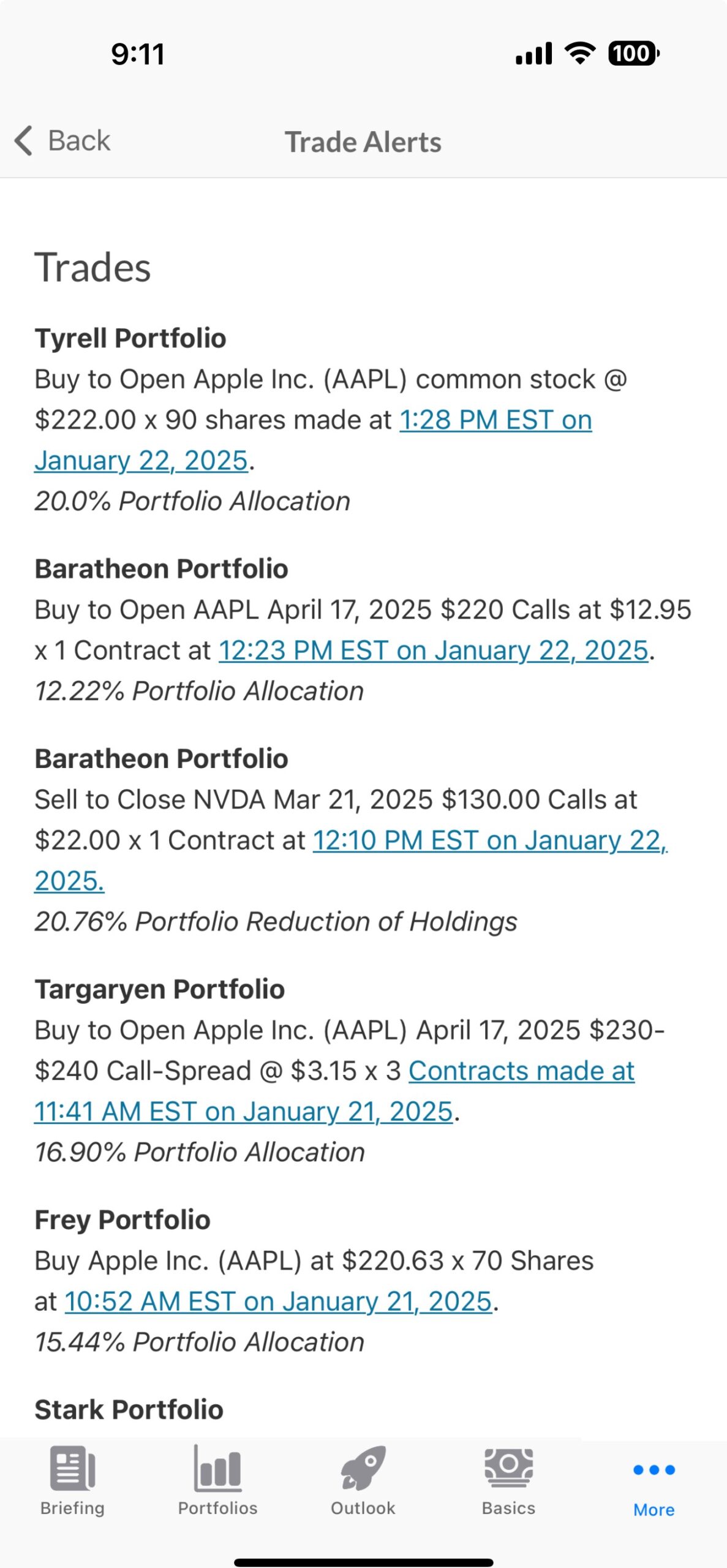Switch to the Briefing tab label
Viewport: 727px width, 1568px height.
click(72, 1508)
